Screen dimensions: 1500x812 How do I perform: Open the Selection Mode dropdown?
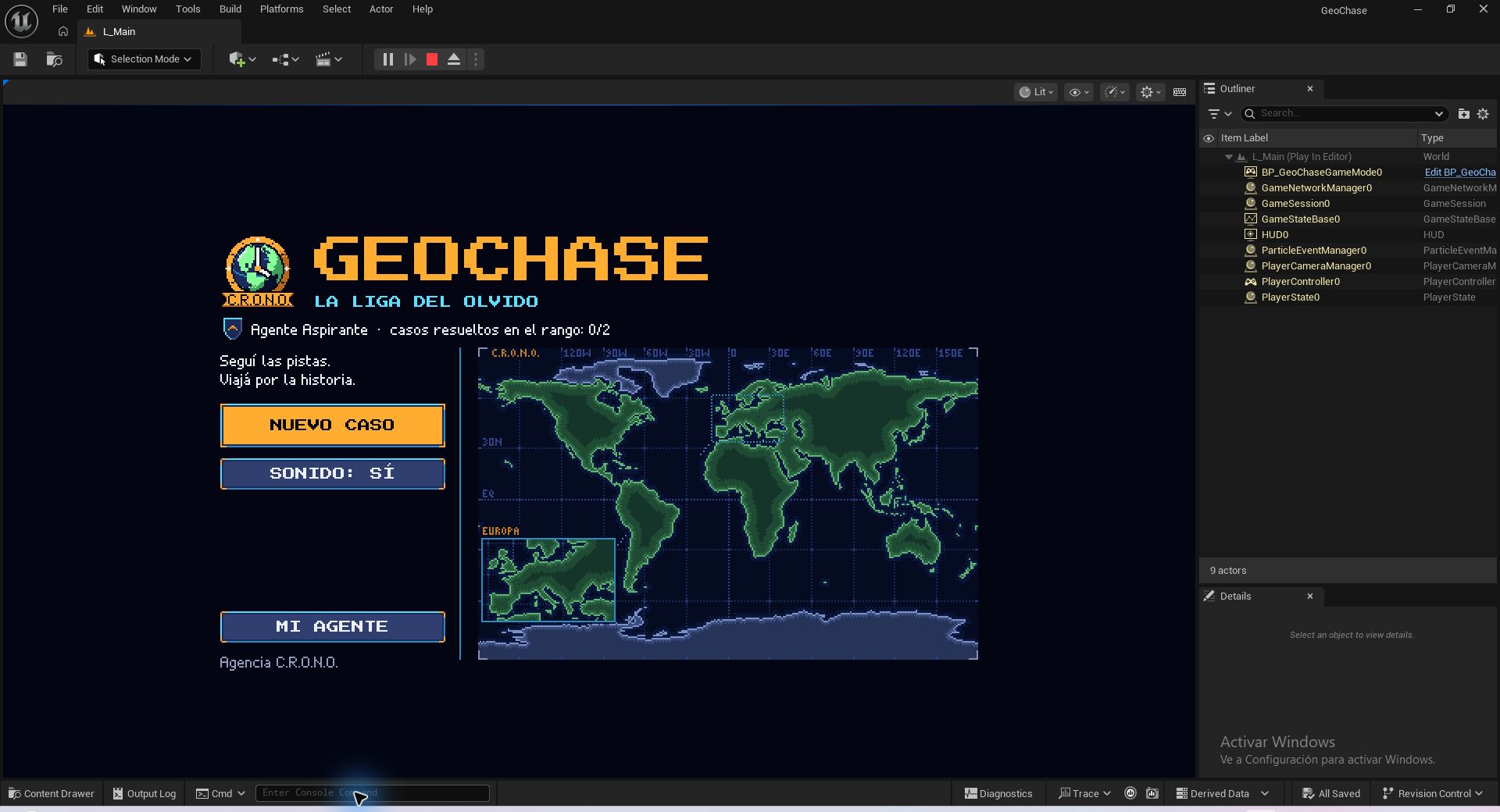pyautogui.click(x=145, y=59)
